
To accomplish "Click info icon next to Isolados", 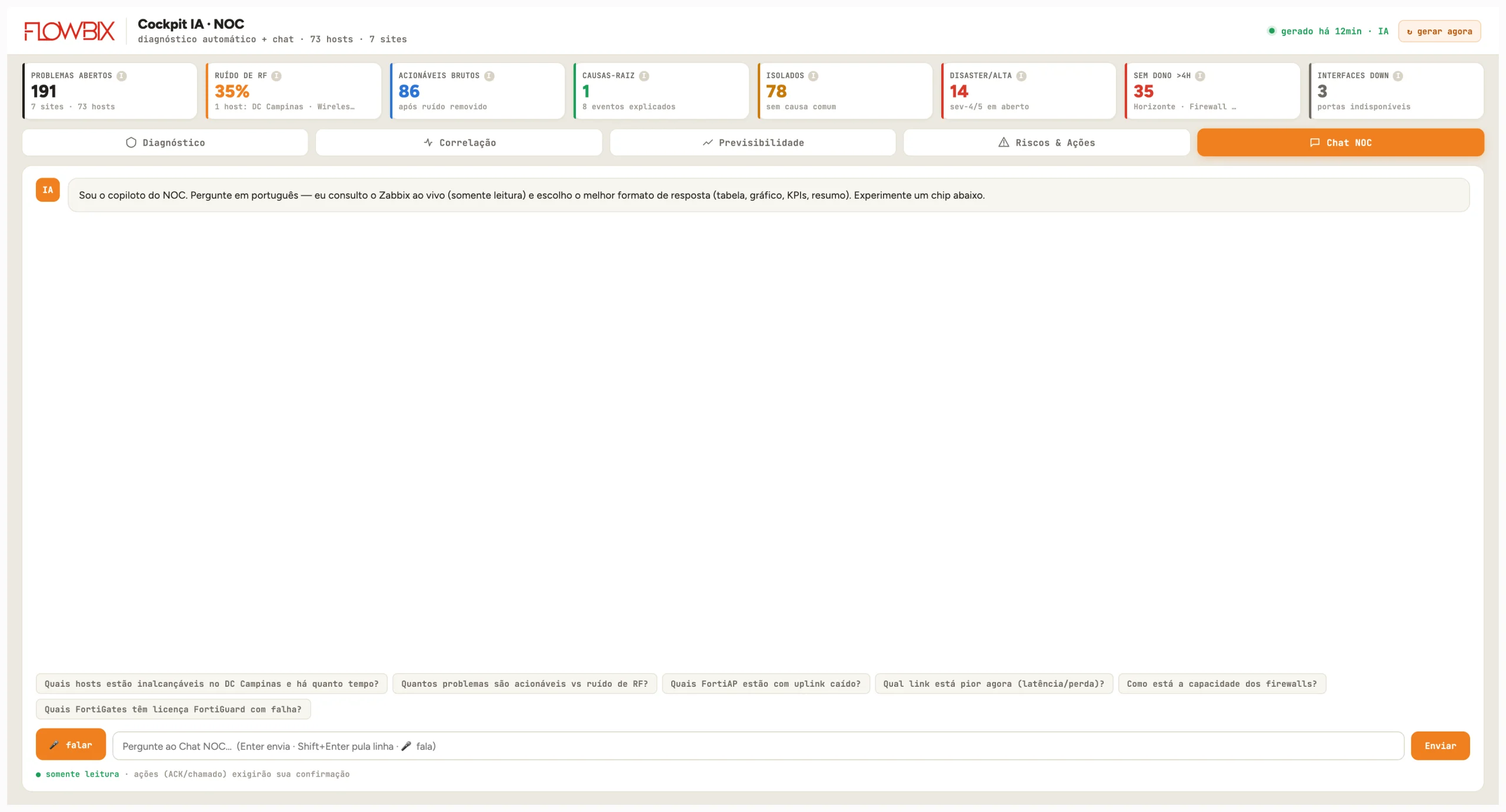I will 814,76.
